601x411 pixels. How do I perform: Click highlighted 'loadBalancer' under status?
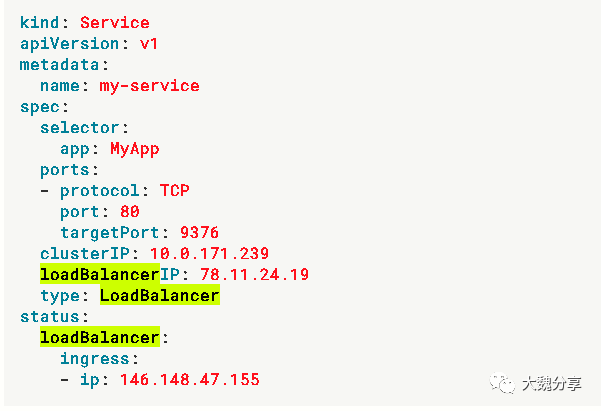click(99, 338)
